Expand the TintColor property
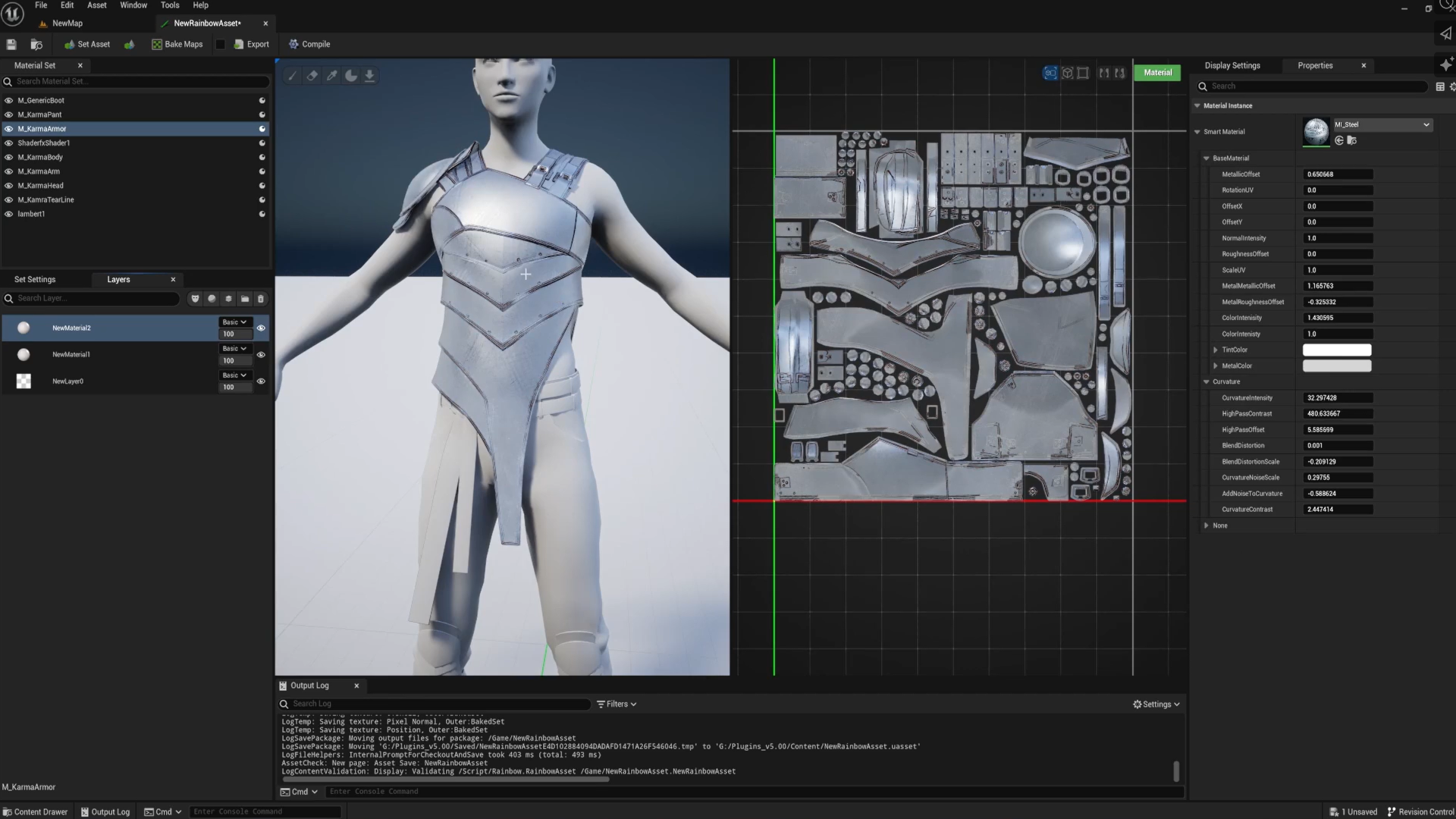This screenshot has height=819, width=1456. point(1216,350)
